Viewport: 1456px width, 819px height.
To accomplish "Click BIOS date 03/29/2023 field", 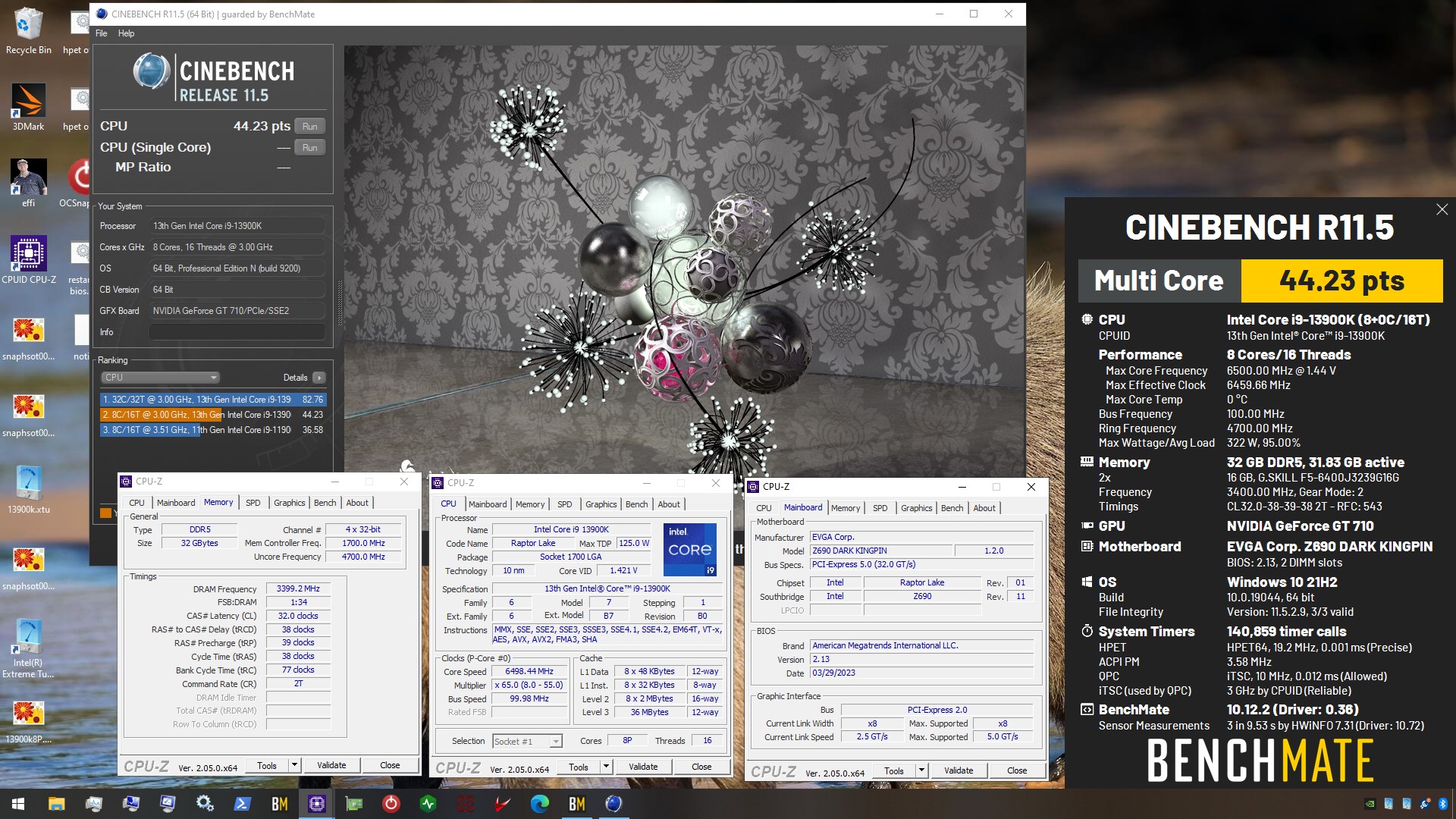I will coord(921,673).
